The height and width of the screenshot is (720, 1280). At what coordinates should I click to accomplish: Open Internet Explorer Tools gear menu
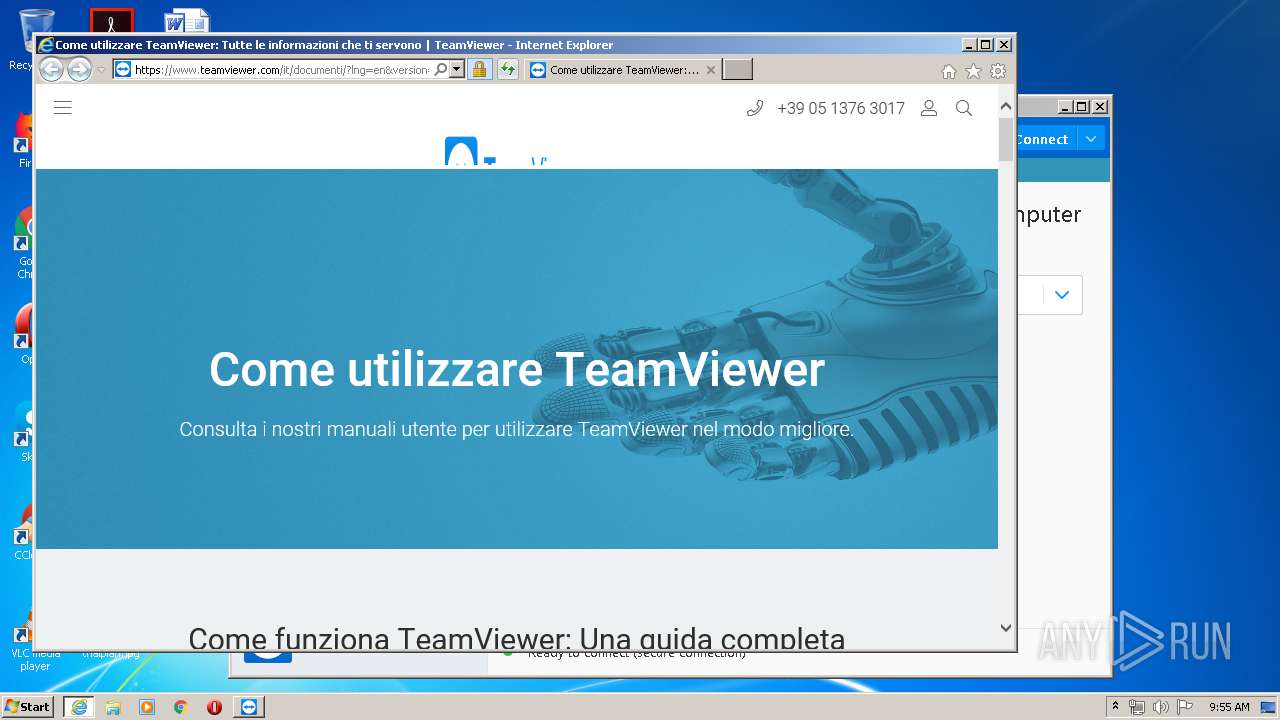998,71
